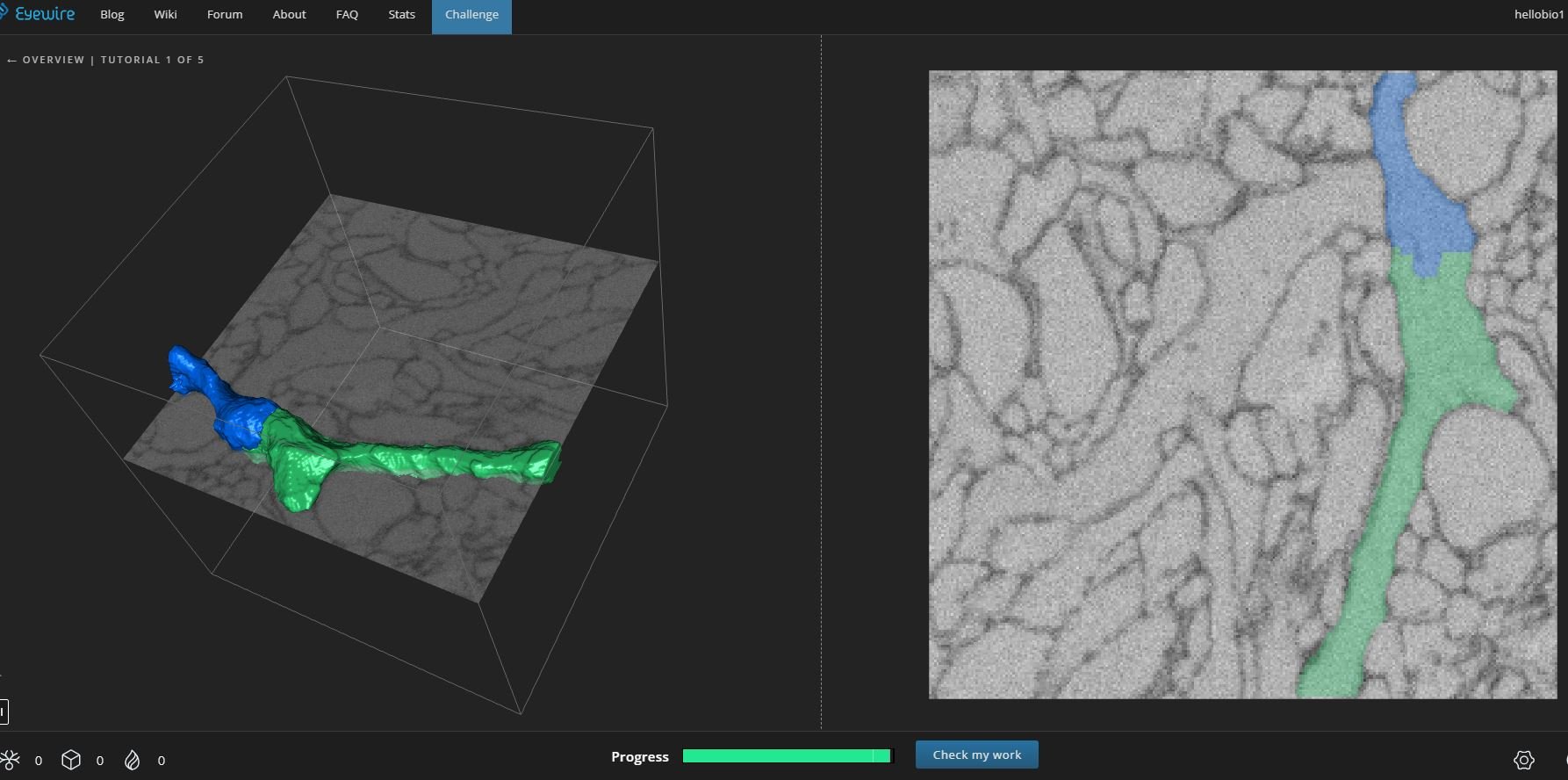Click the hellobio1 username
This screenshot has height=780, width=1568.
pos(1538,15)
